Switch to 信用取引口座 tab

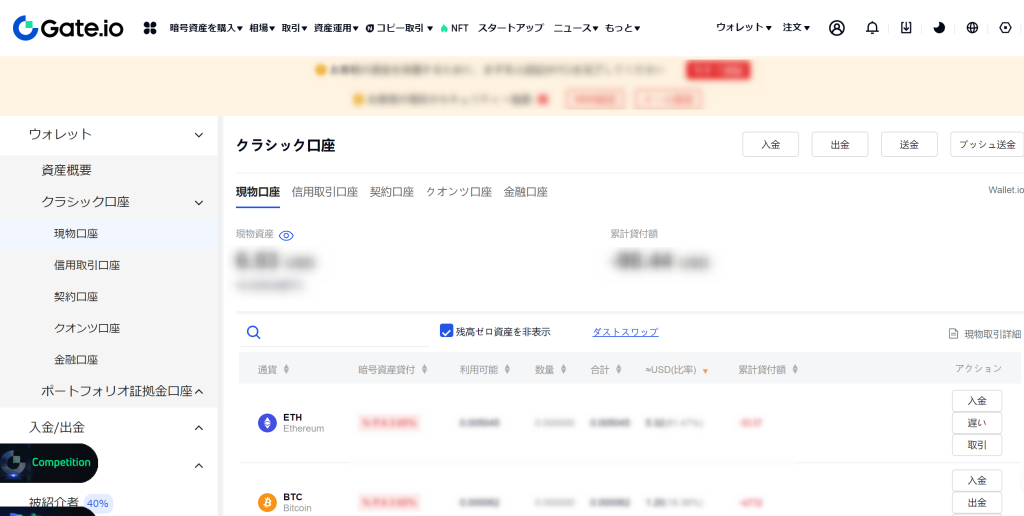tap(325, 192)
